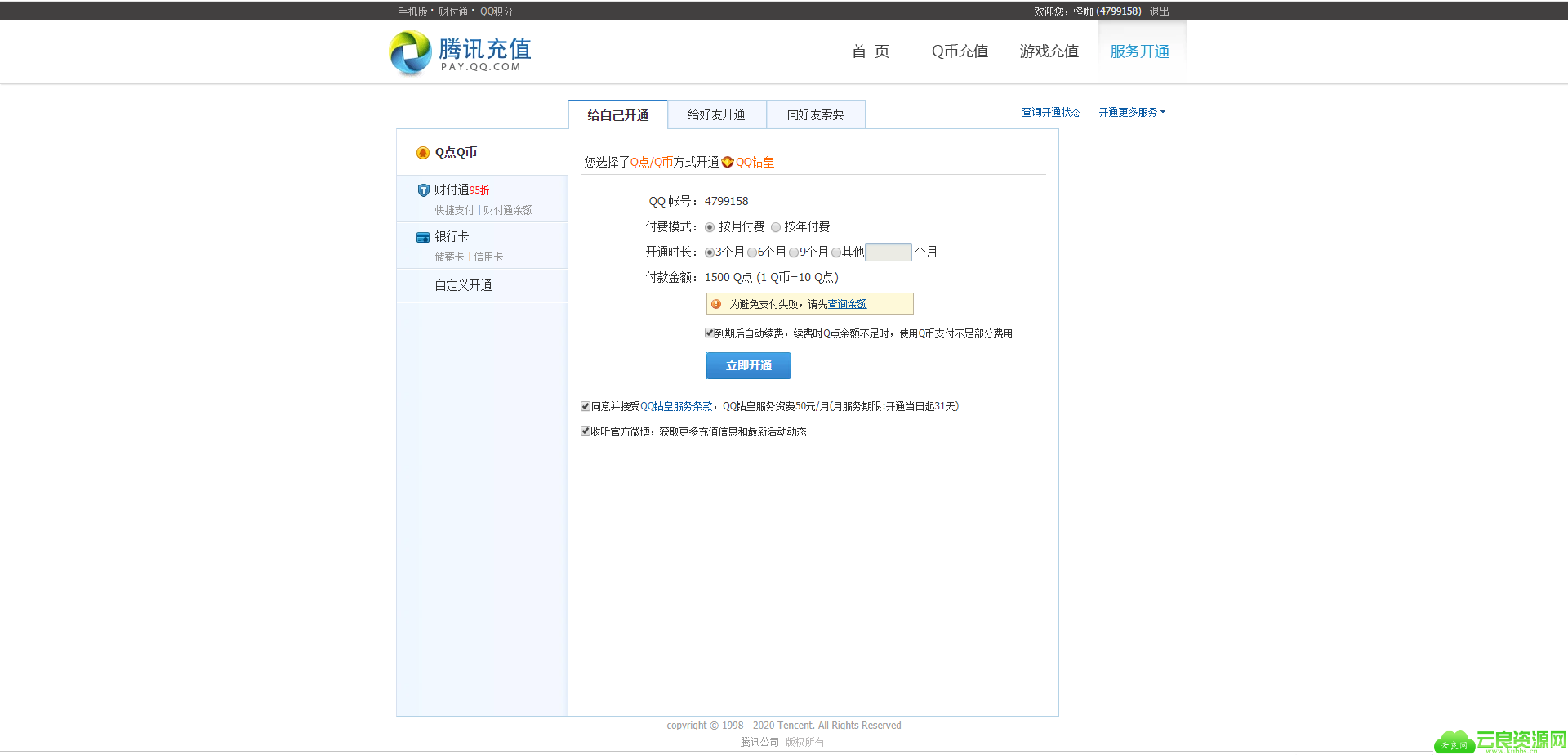Click 腾讯公司 footer link
Image resolution: width=1568 pixels, height=755 pixels.
point(760,743)
